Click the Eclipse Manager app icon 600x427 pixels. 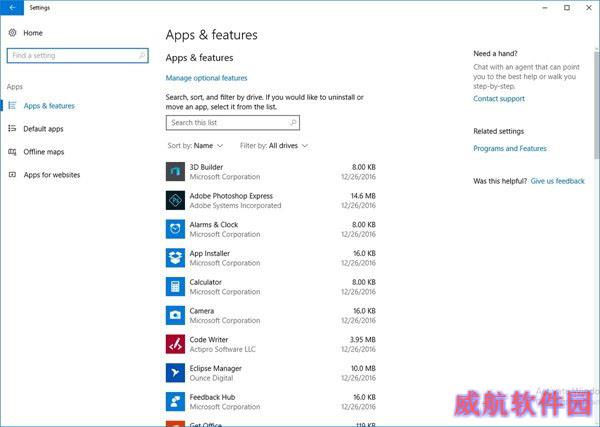(175, 373)
